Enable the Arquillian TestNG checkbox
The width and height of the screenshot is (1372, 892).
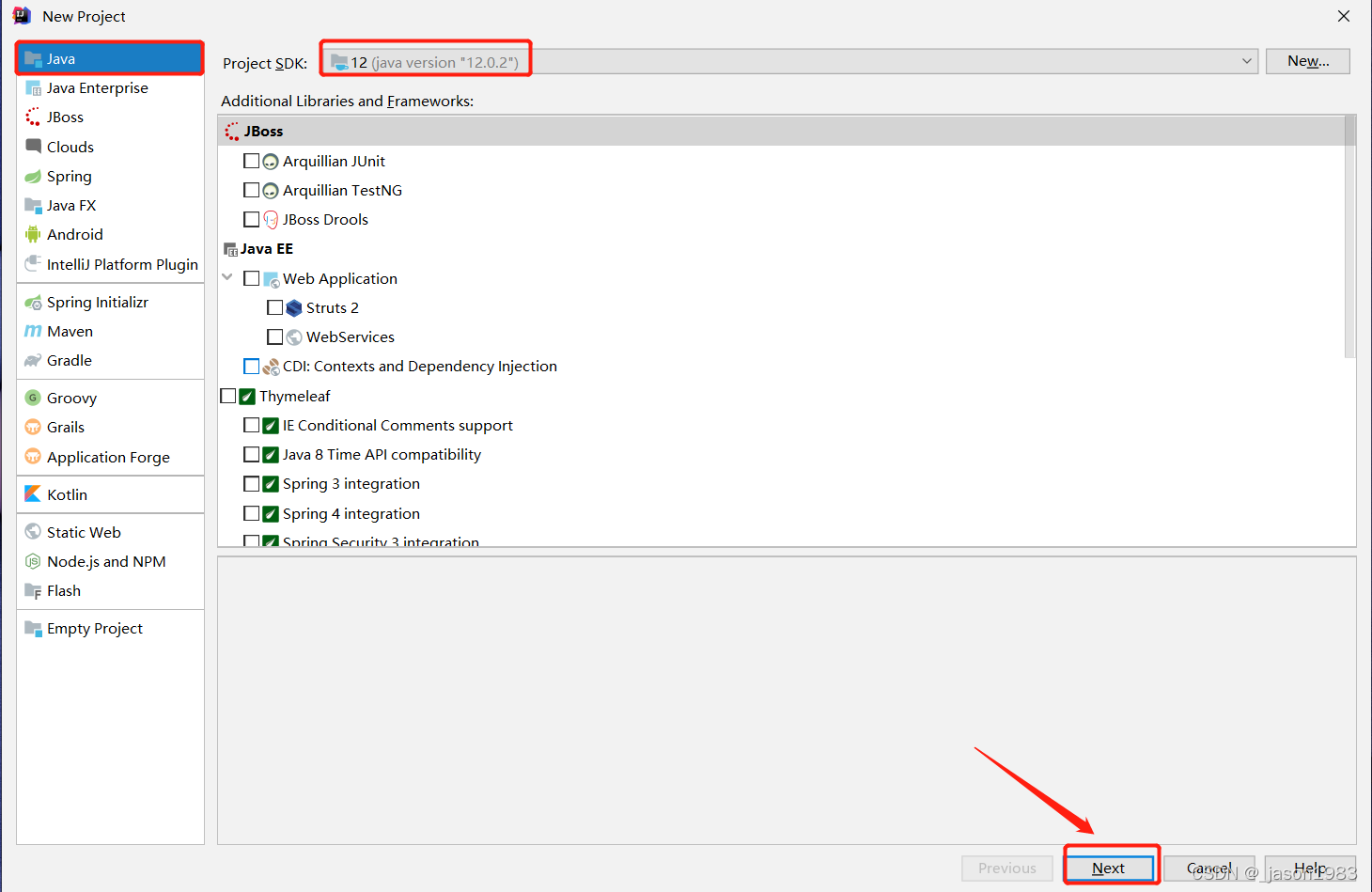251,190
